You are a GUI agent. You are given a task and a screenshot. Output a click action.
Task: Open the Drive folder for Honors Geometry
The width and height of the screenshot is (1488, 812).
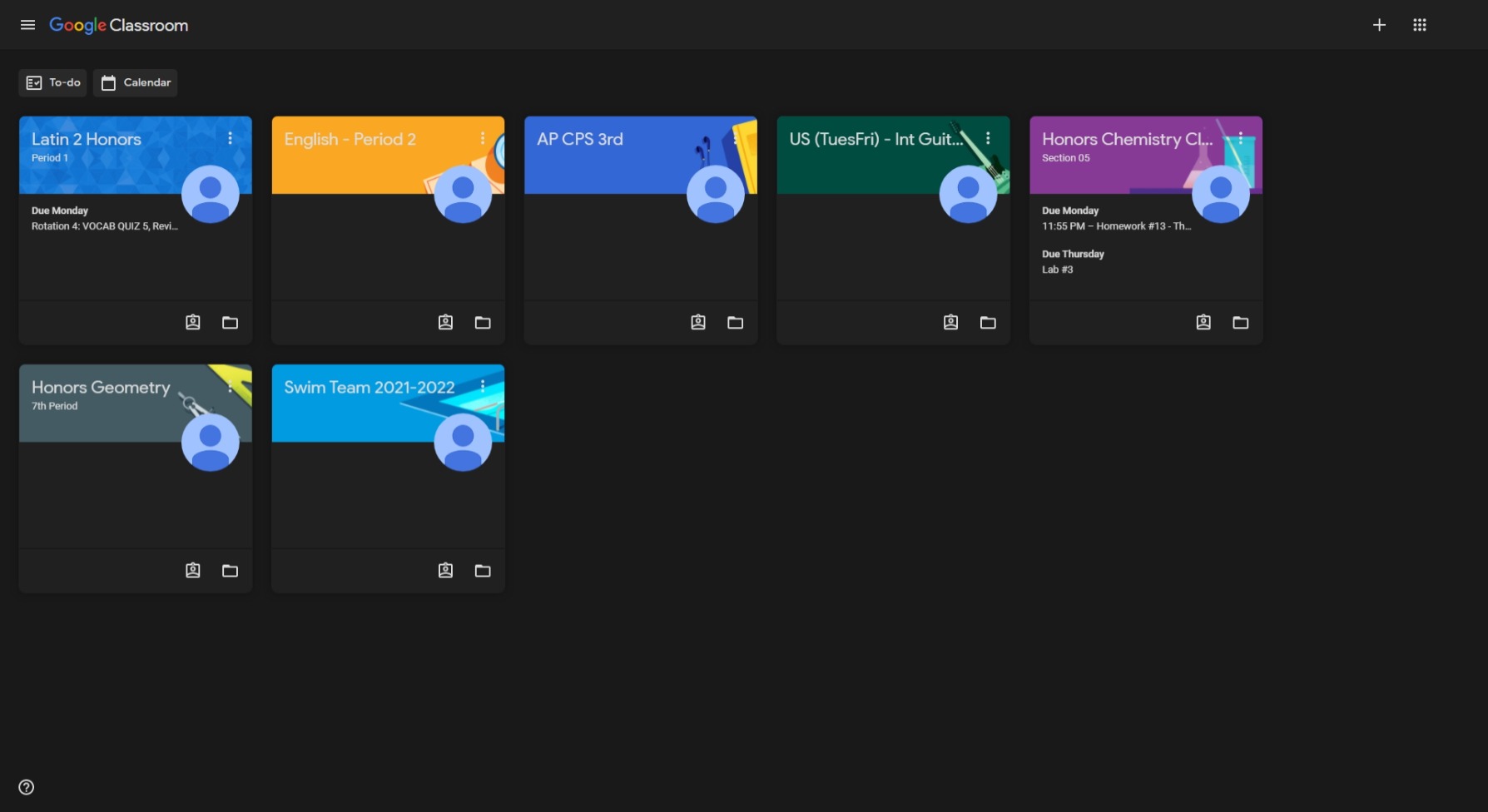tap(230, 571)
